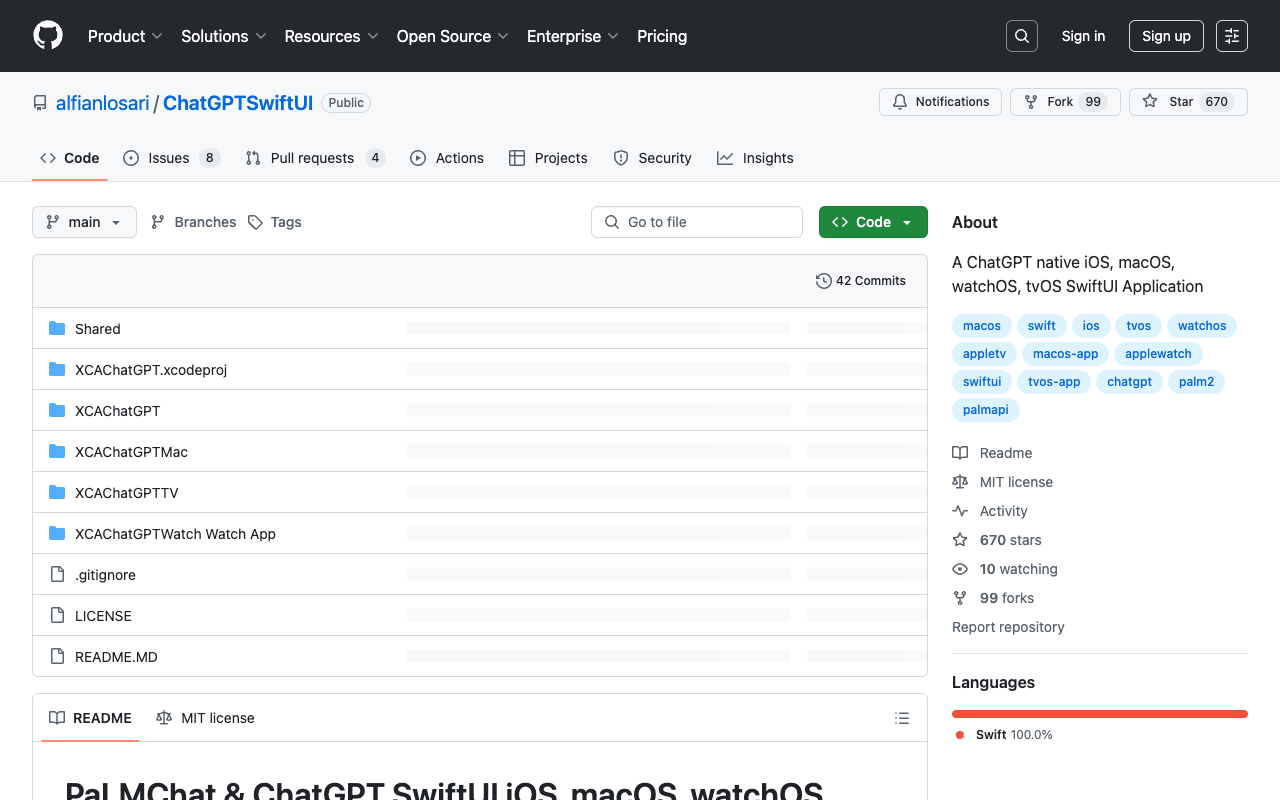Click the chatgpt topic tag
This screenshot has width=1280, height=800.
tap(1129, 382)
